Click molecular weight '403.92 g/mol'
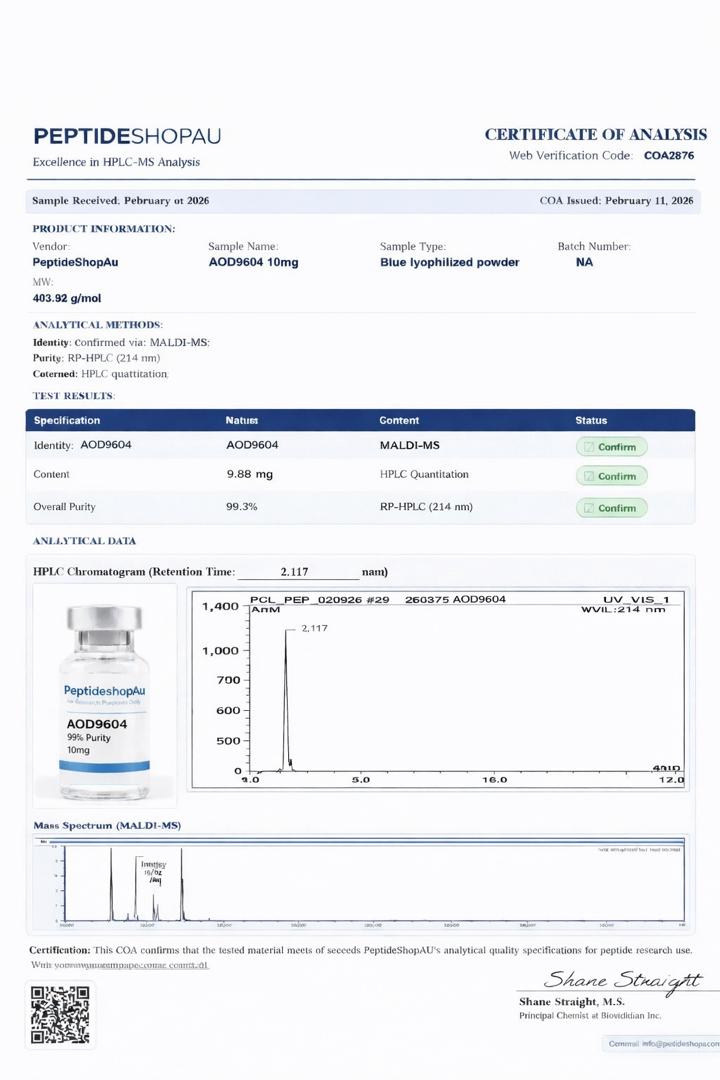Screen dimensions: 720x1080 [x=67, y=298]
